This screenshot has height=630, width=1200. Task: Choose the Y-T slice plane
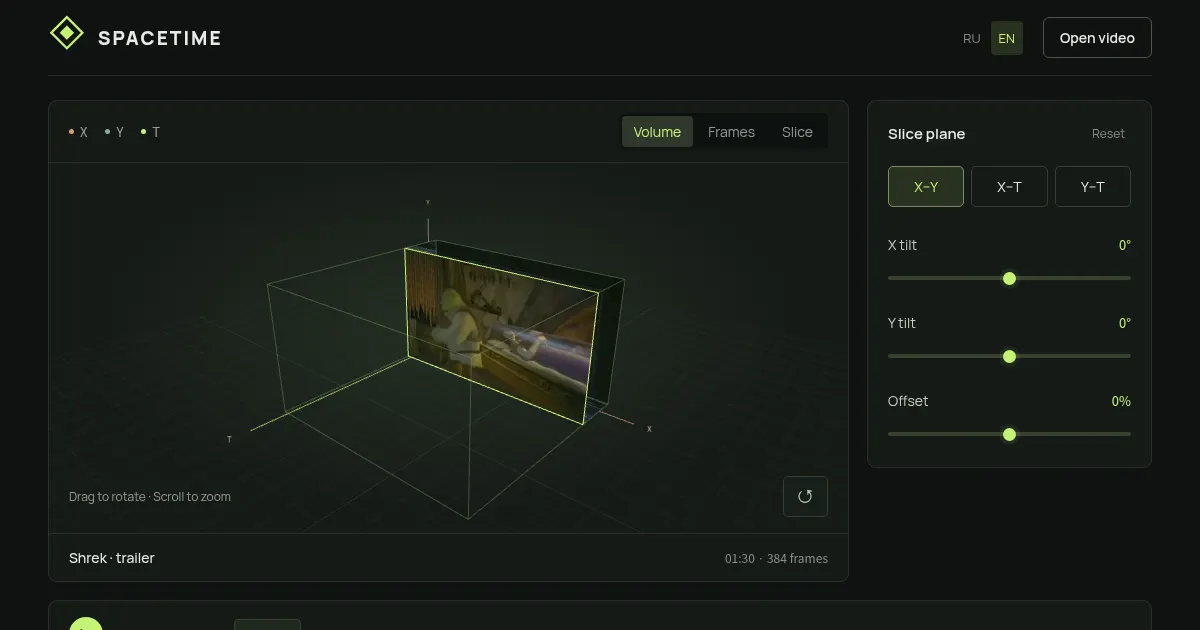[x=1093, y=187]
